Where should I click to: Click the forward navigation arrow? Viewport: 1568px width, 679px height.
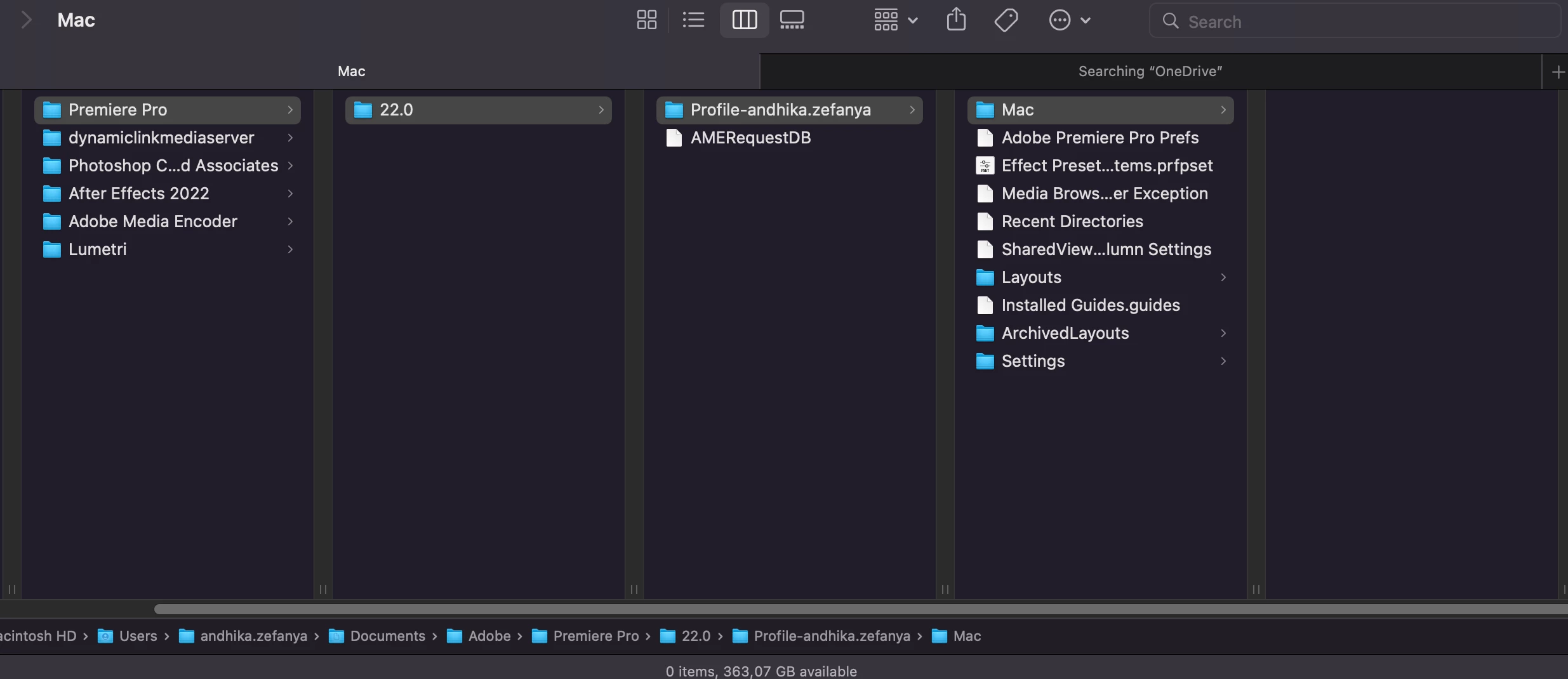click(26, 20)
